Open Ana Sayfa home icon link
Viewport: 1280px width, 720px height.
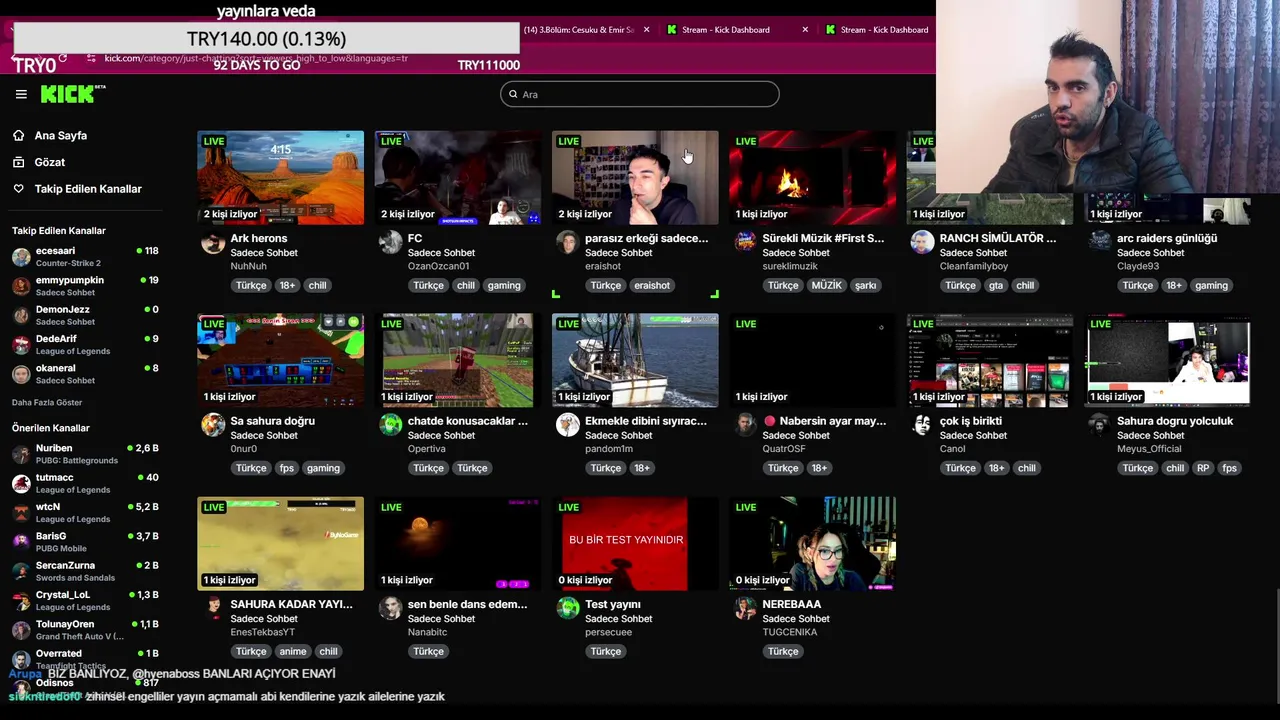pyautogui.click(x=18, y=135)
